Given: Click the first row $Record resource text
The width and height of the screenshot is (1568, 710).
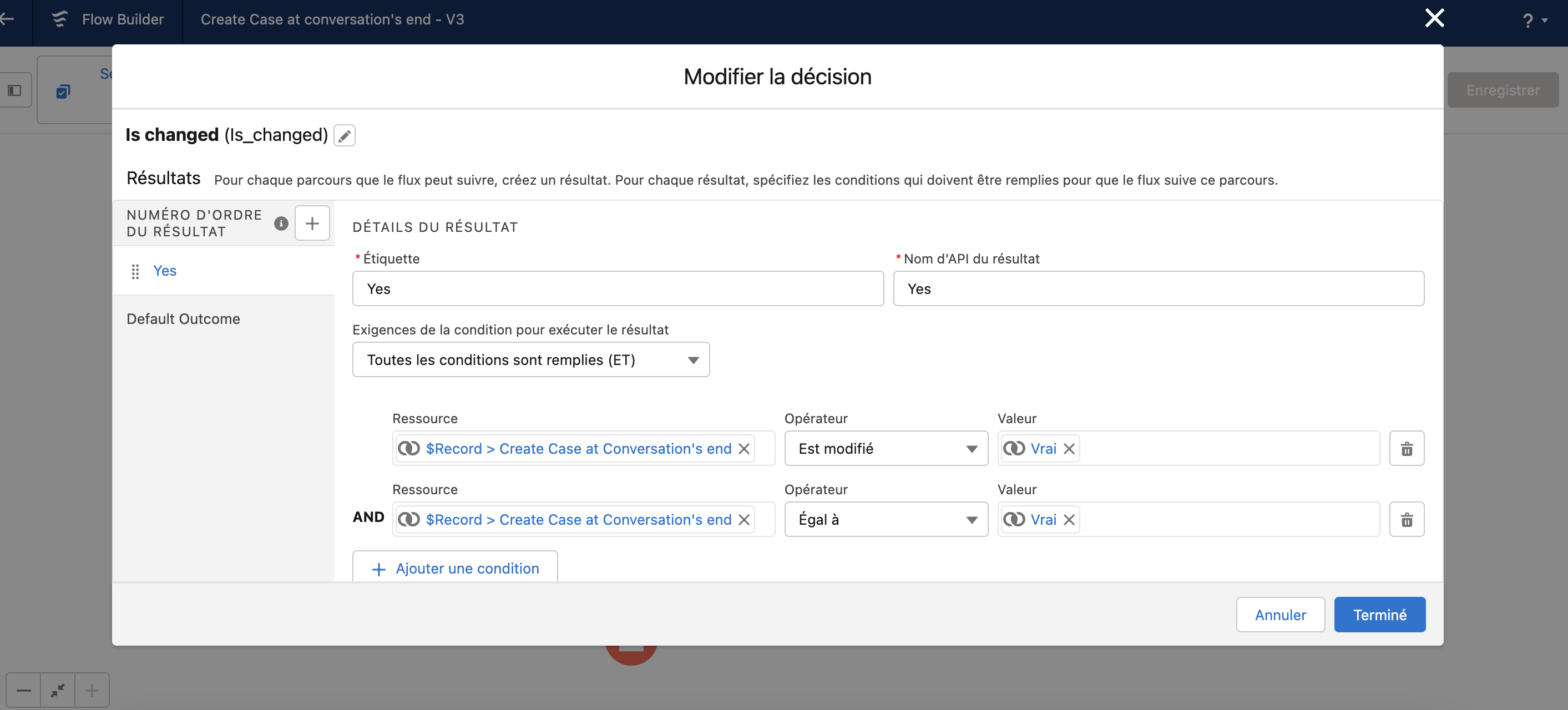Looking at the screenshot, I should coord(578,449).
